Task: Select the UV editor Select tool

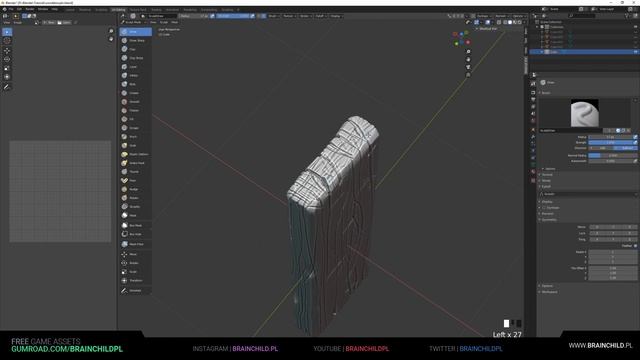Action: coord(7,32)
